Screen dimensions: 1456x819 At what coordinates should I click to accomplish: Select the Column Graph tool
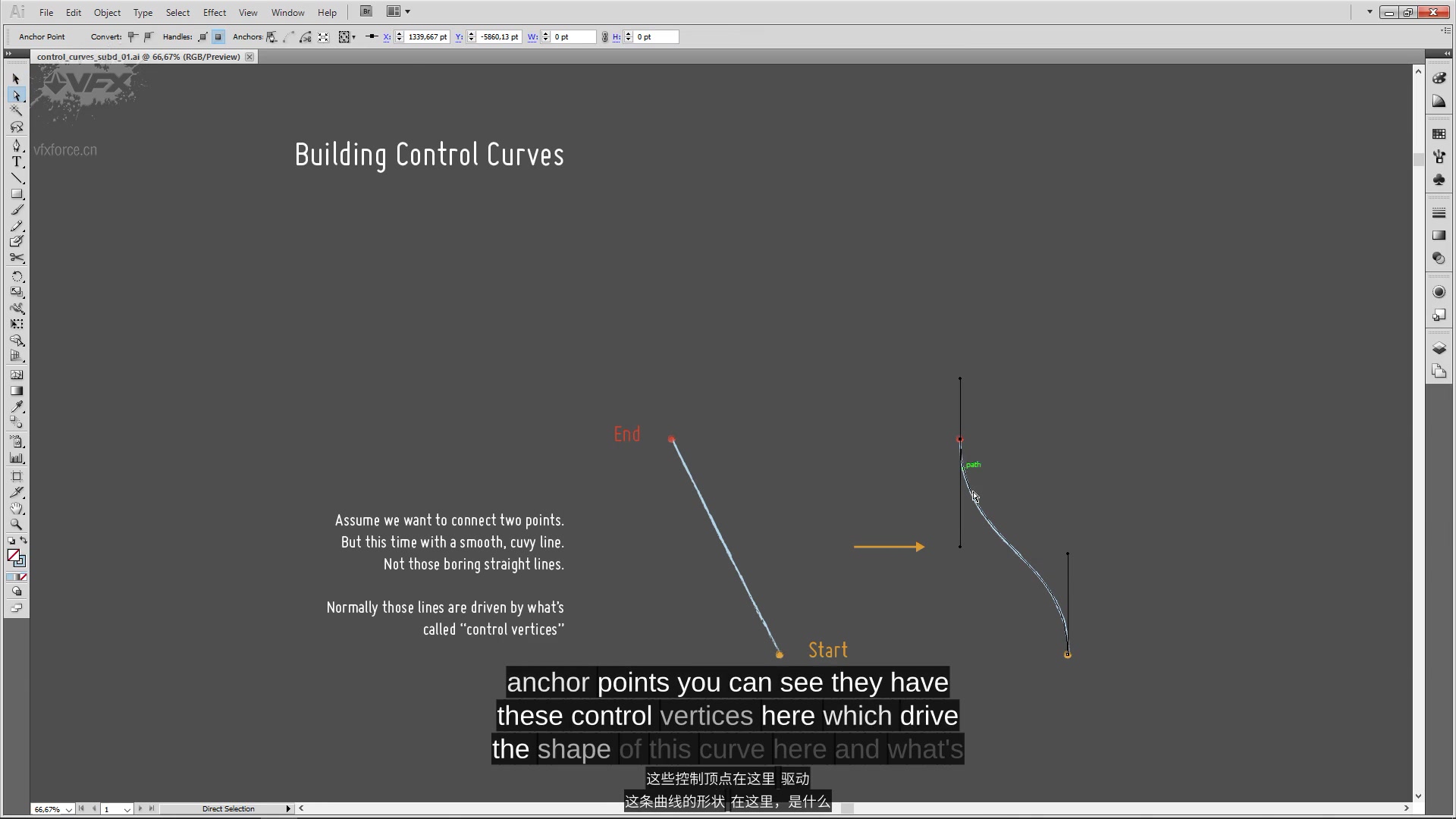point(16,458)
